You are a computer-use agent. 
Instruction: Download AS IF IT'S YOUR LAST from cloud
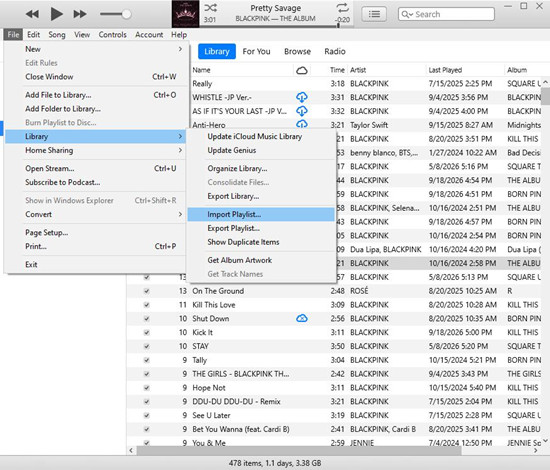[x=302, y=111]
